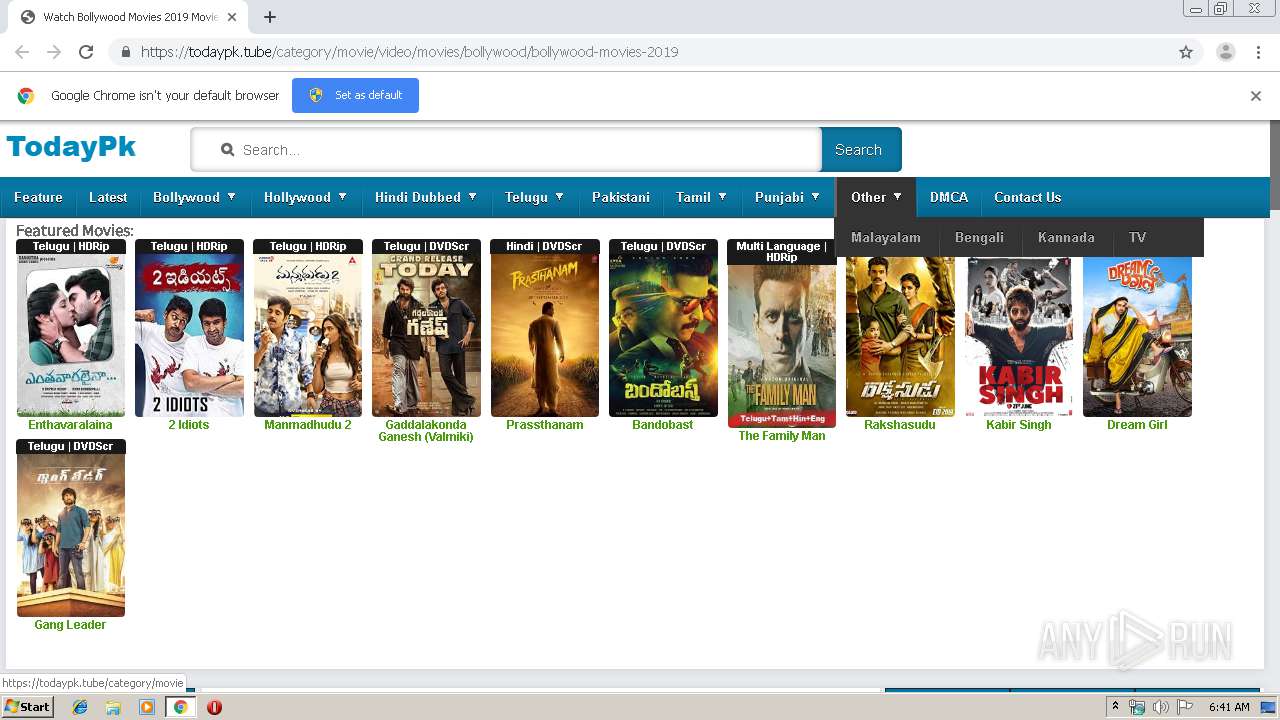Expand the Punjabi dropdown
This screenshot has height=720, width=1280.
point(787,197)
